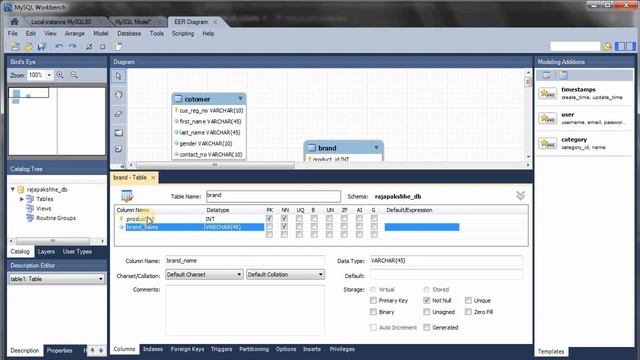Toggle NN checkbox for brand_name row
This screenshot has width=640, height=360.
[284, 227]
